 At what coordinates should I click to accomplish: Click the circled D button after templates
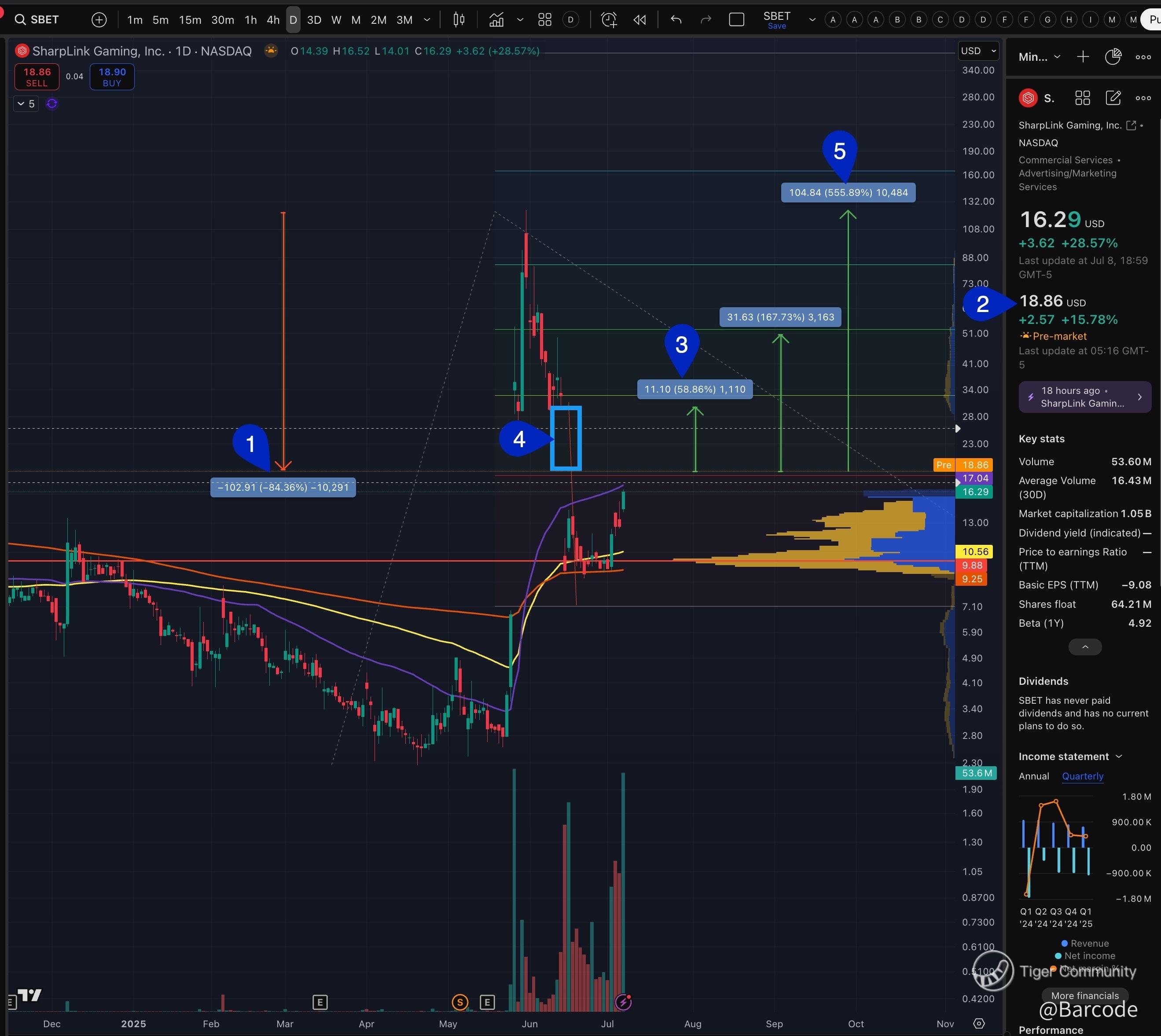click(x=571, y=20)
